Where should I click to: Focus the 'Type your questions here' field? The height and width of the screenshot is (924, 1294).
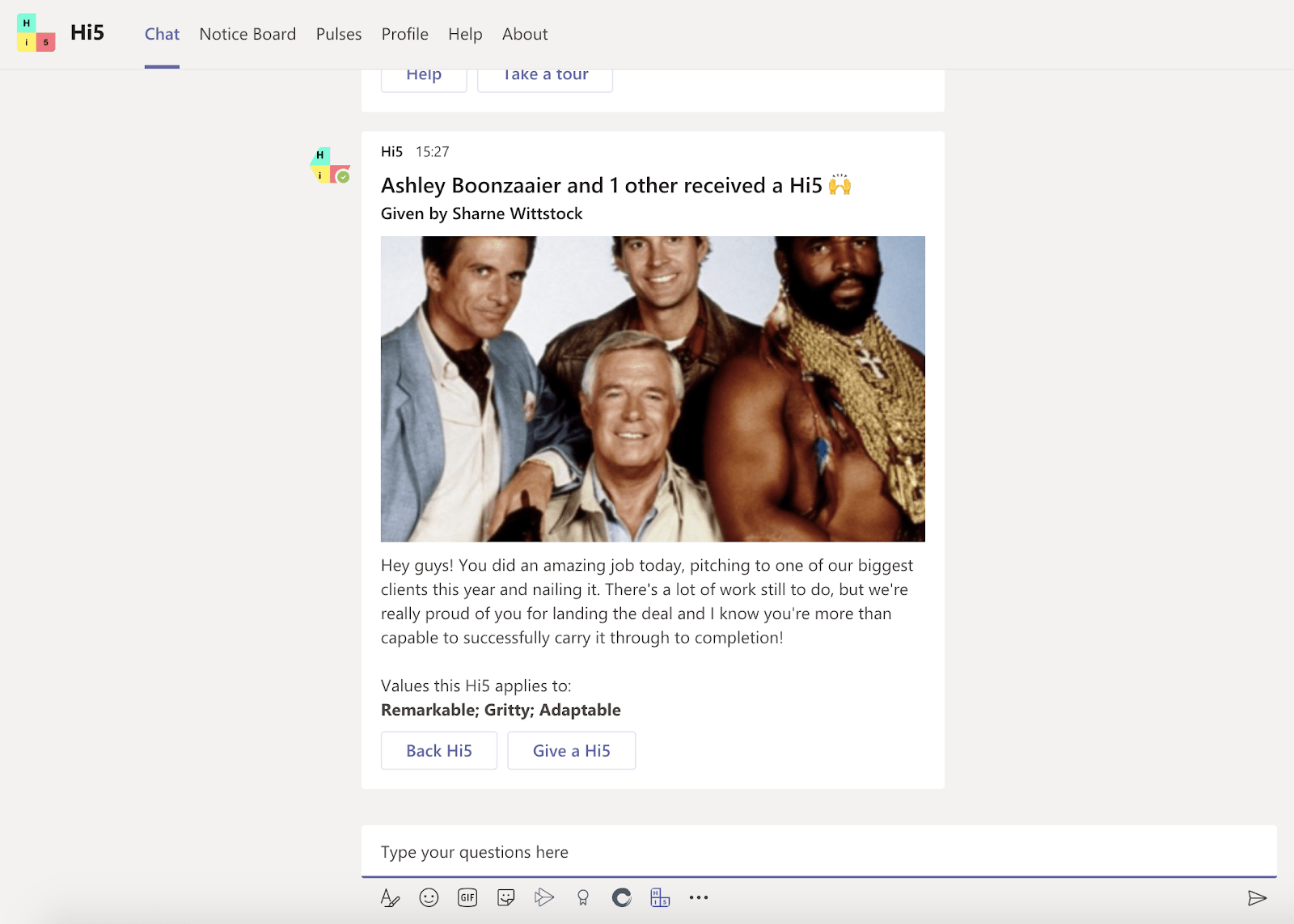(x=817, y=852)
